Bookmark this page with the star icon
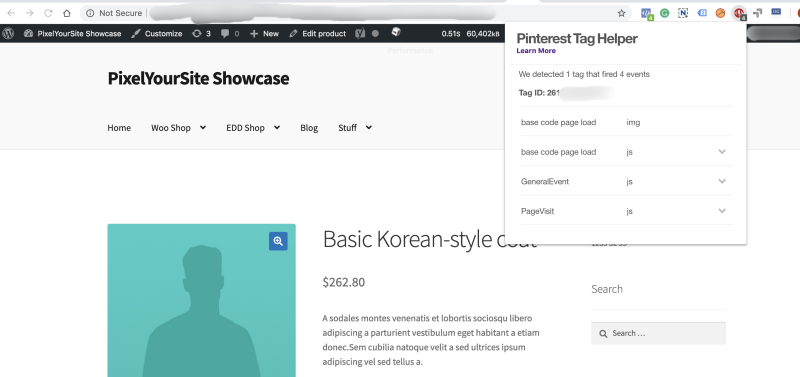800x377 pixels. (x=621, y=13)
